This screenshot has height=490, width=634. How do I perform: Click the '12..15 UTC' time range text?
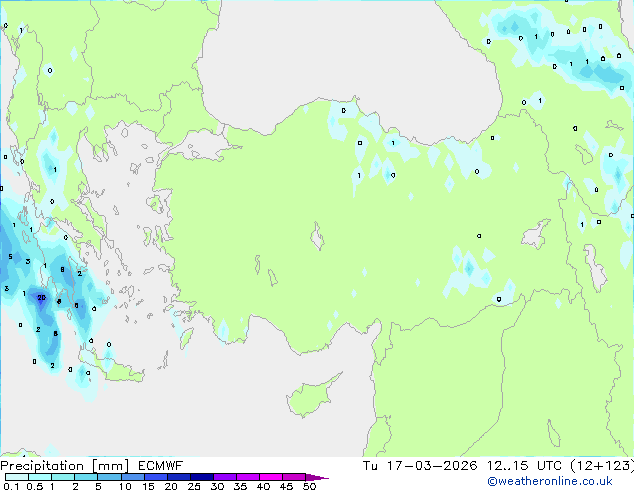524,466
